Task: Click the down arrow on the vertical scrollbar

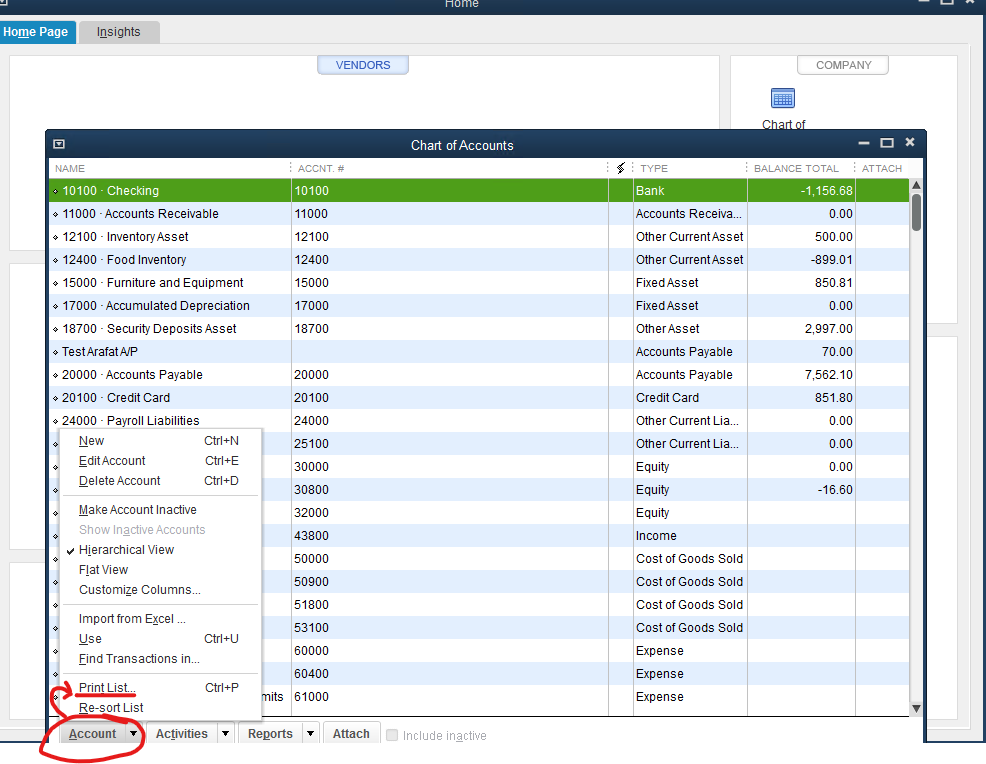Action: click(916, 707)
